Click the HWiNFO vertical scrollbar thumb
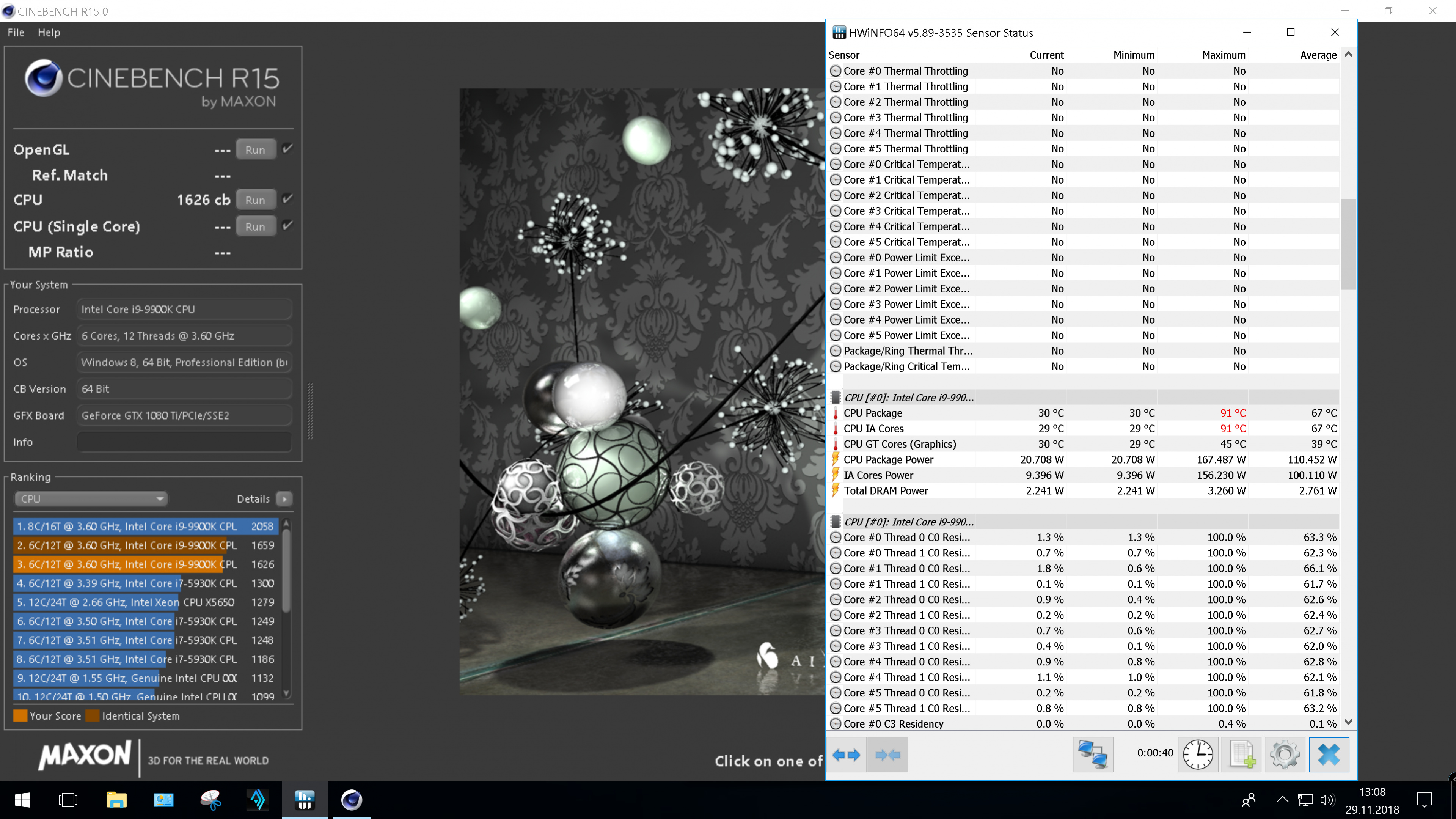 pyautogui.click(x=1348, y=244)
